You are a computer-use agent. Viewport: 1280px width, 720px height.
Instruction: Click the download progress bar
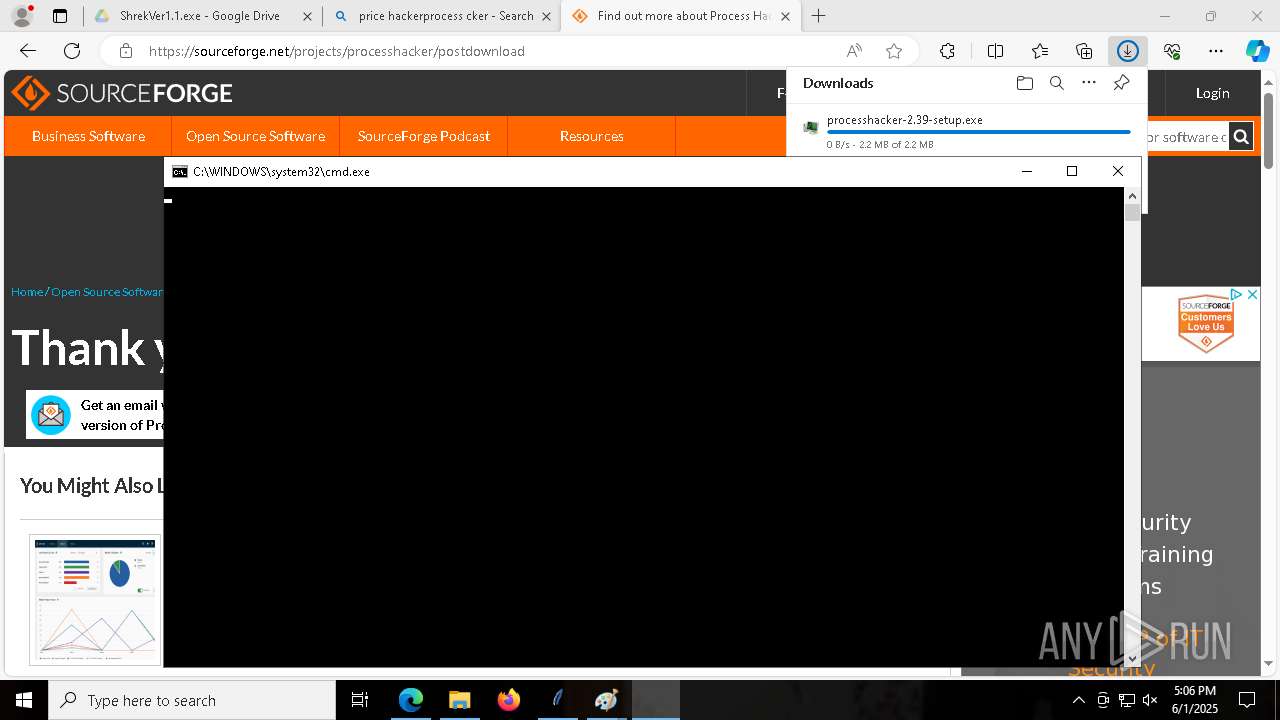(979, 132)
